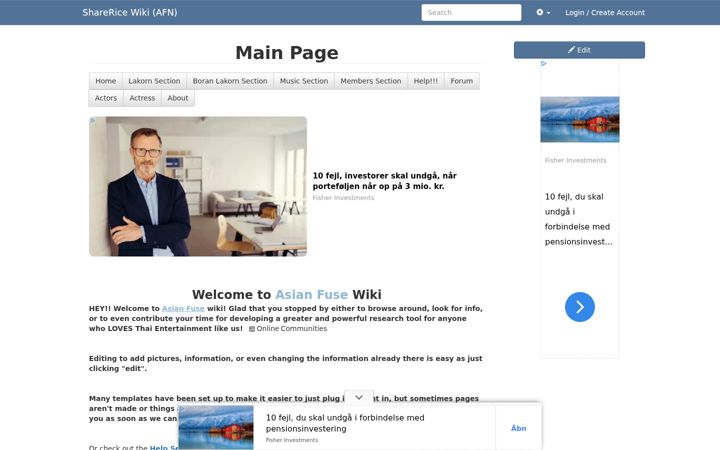This screenshot has height=450, width=720.
Task: Click Asian Fuse link in welcome paragraph
Action: point(183,309)
